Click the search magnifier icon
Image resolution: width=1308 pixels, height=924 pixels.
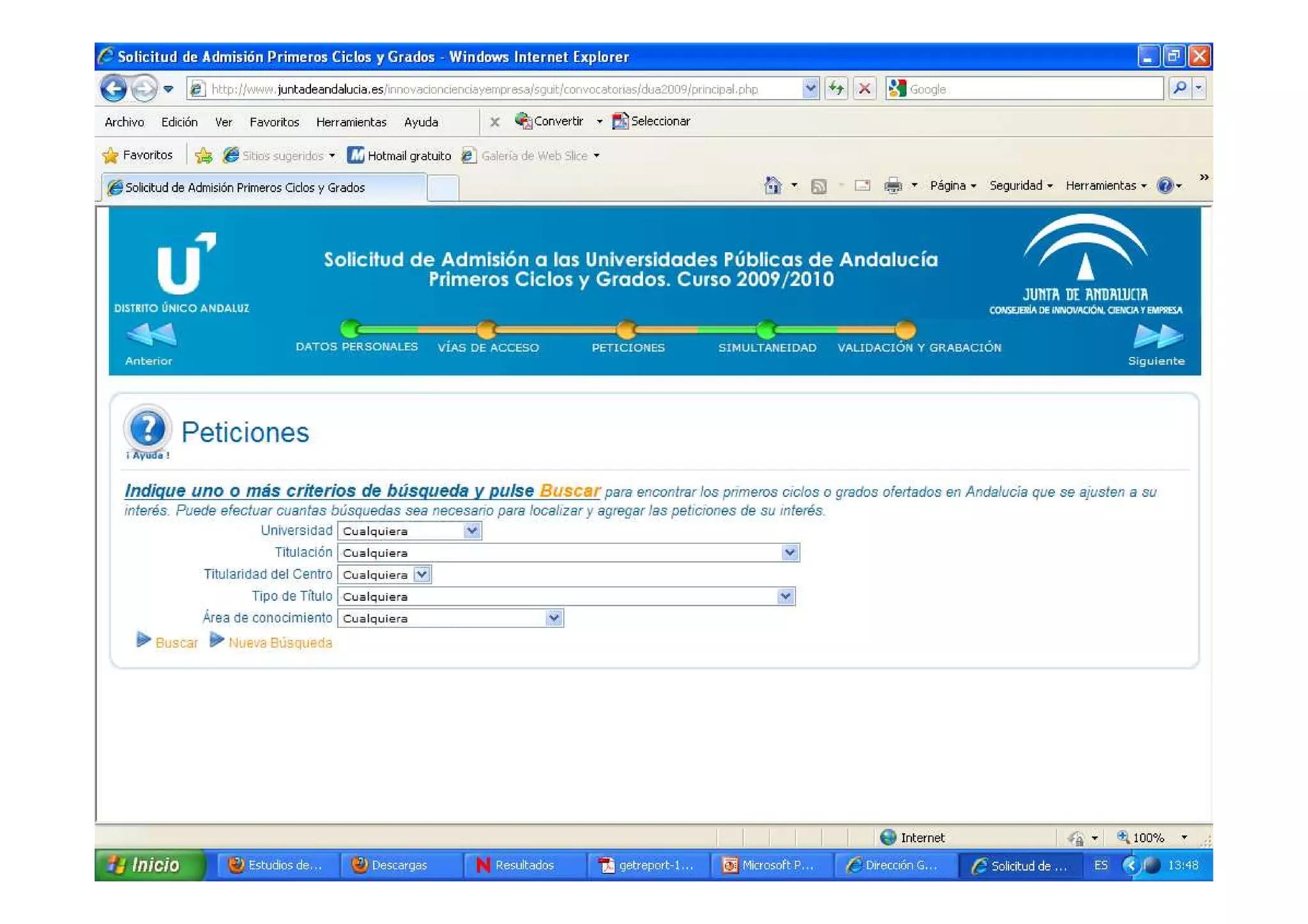[x=1180, y=88]
